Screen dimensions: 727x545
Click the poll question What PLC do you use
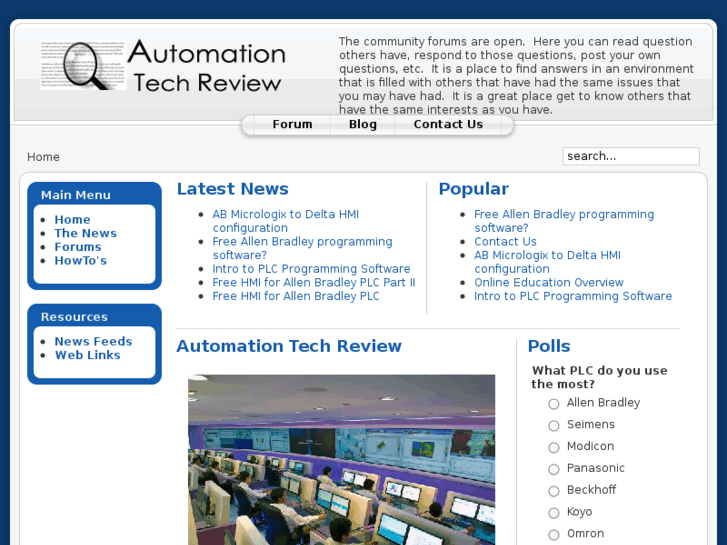pyautogui.click(x=599, y=377)
